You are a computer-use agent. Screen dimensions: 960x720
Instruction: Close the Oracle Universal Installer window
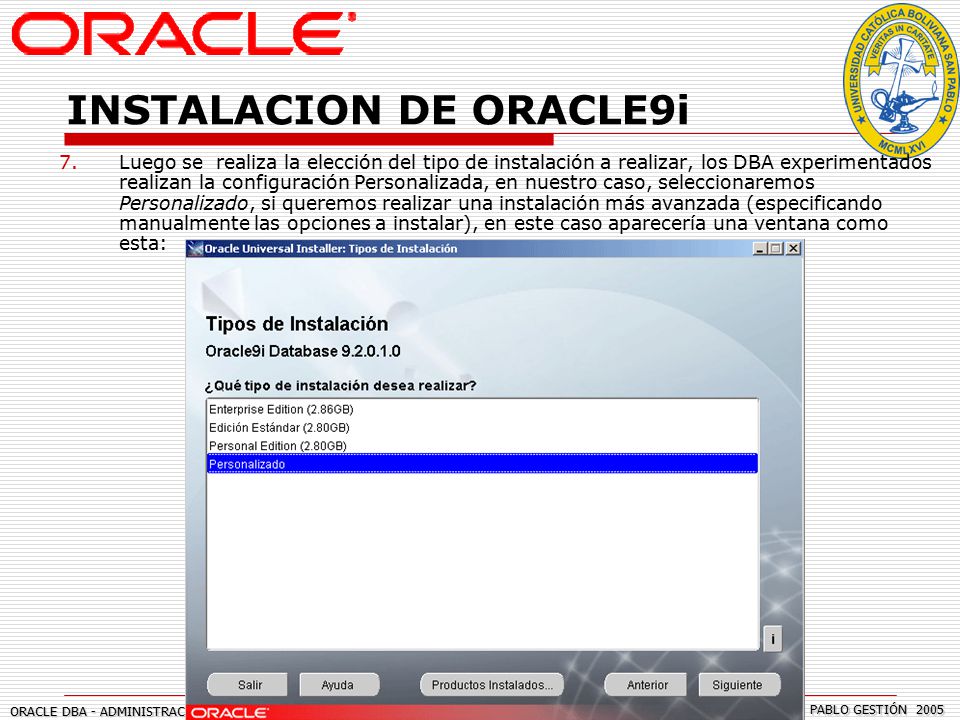[793, 249]
